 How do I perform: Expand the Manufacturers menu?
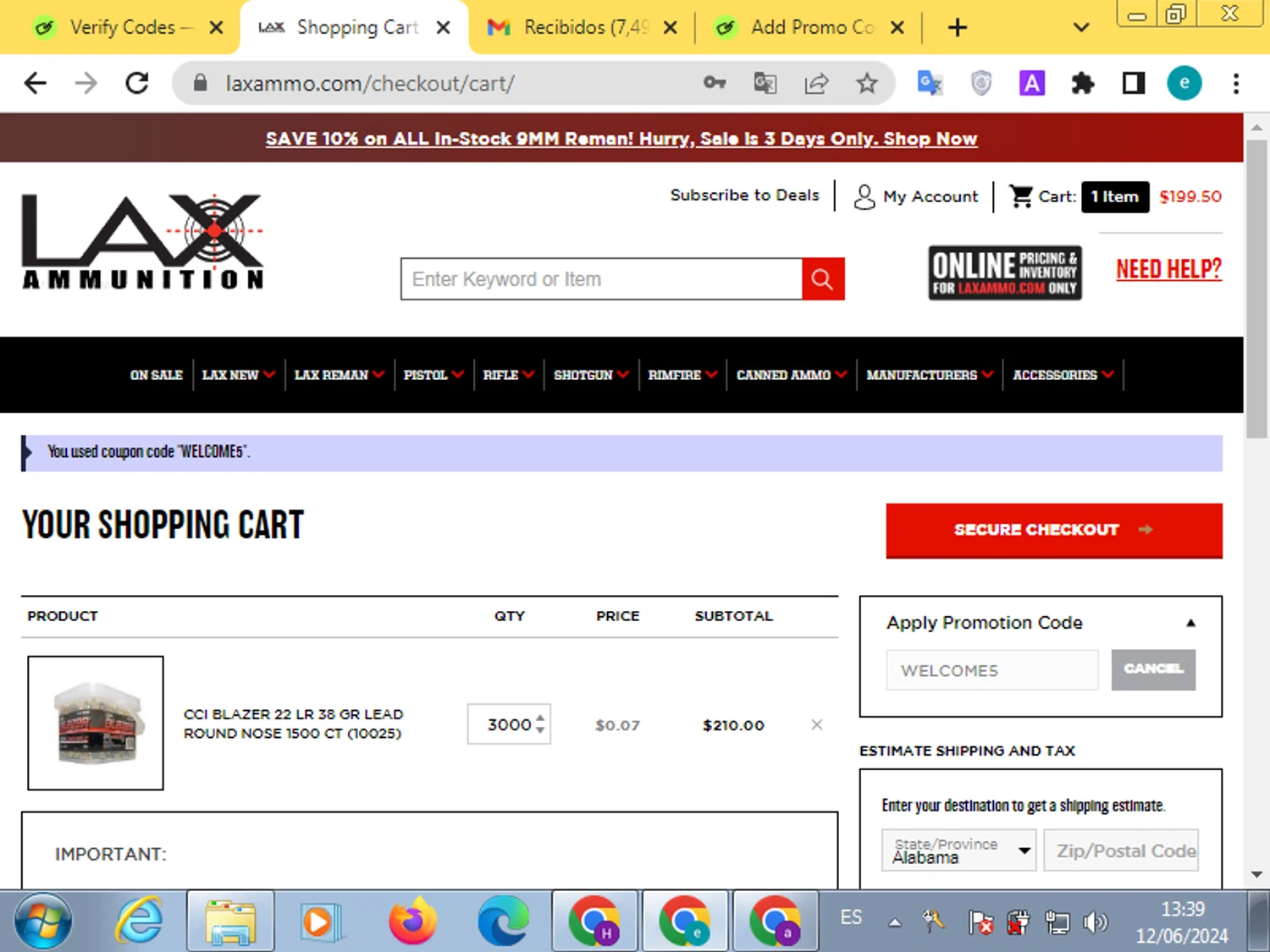(930, 375)
